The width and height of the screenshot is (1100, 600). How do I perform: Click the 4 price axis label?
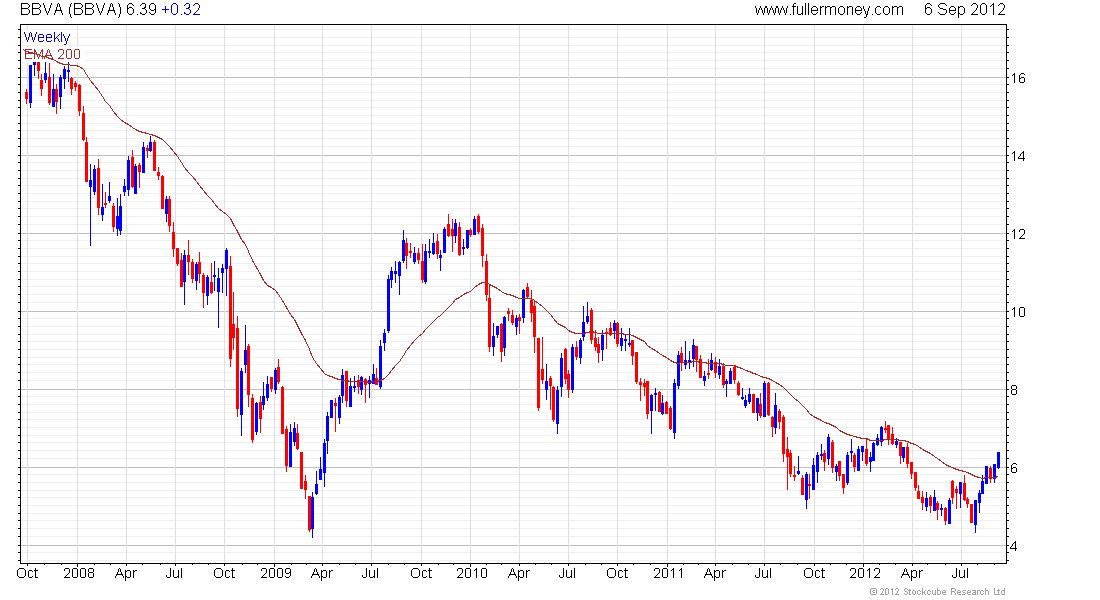(1014, 546)
